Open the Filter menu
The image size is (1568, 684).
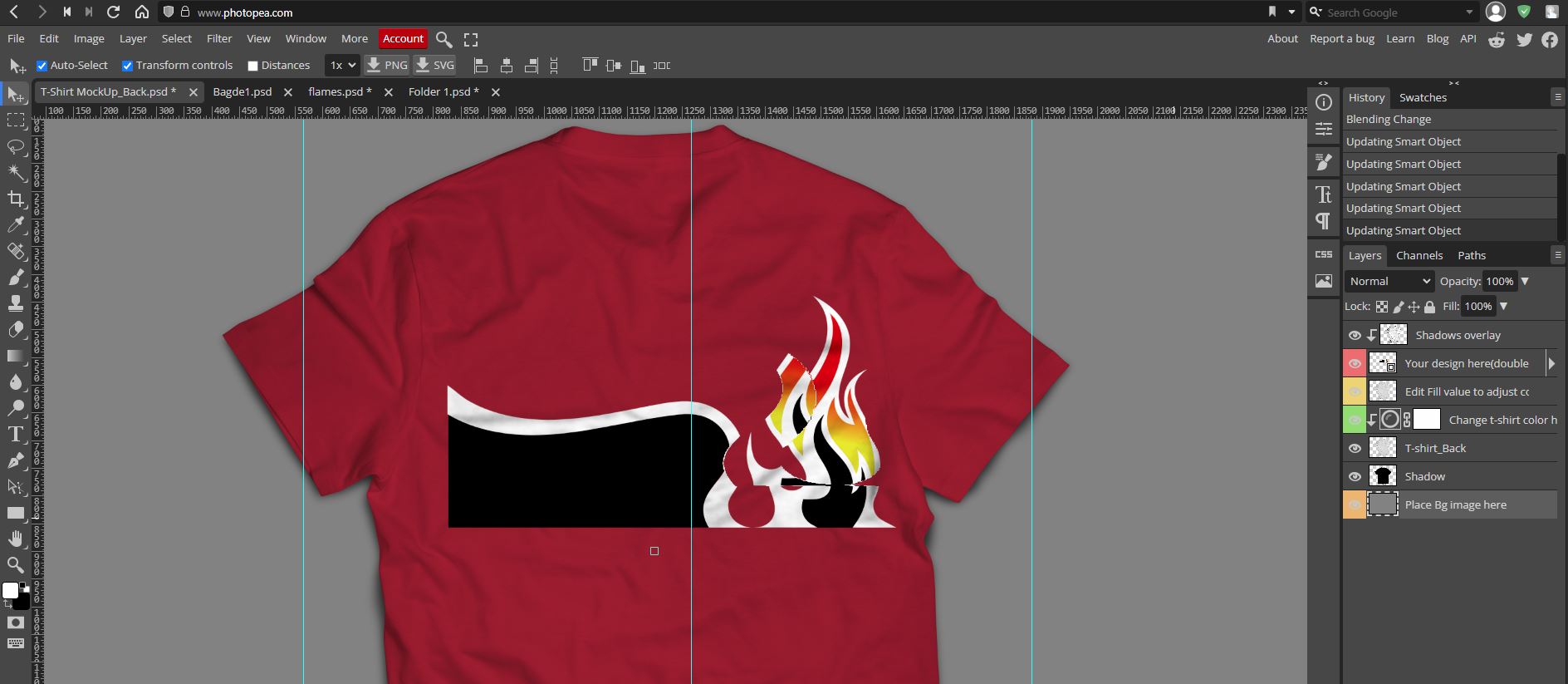pyautogui.click(x=219, y=38)
